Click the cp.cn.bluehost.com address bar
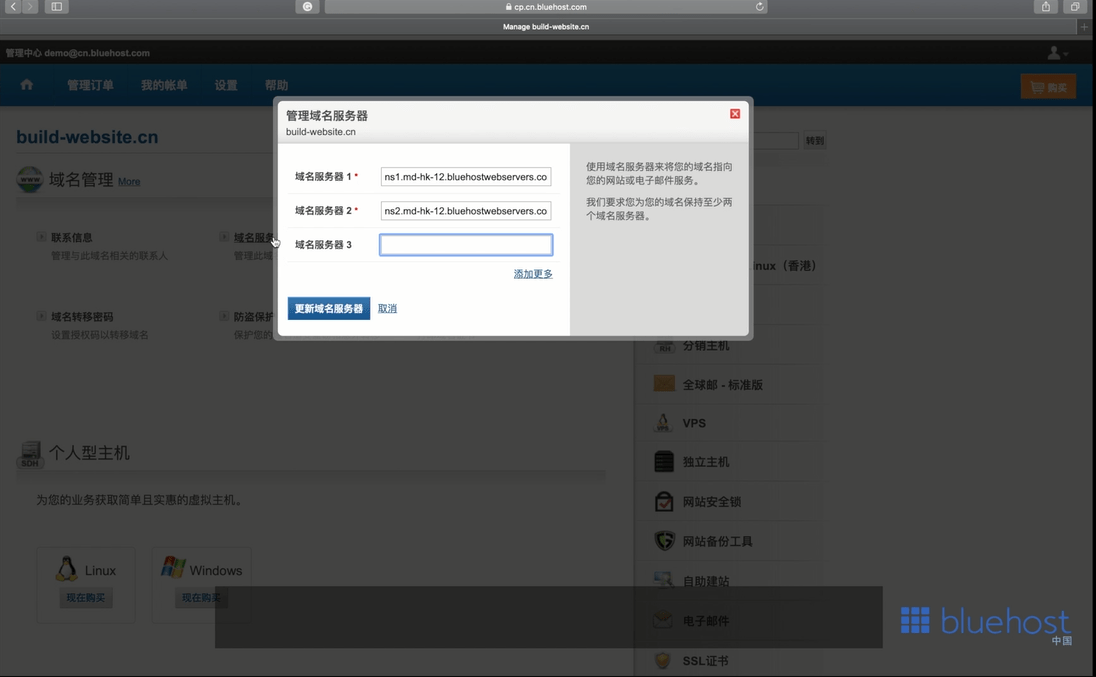 click(x=546, y=6)
